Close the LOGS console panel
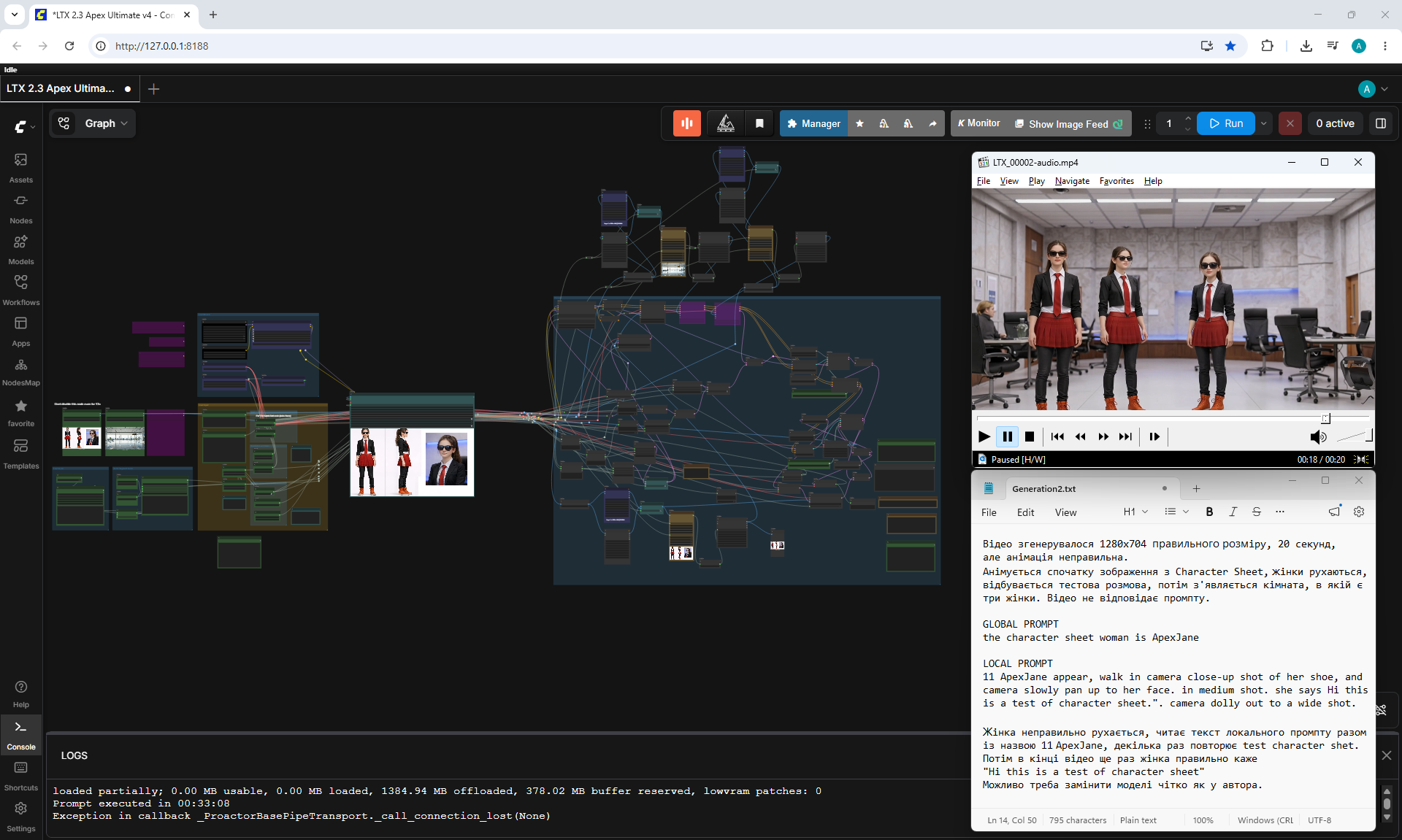The image size is (1402, 840). tap(1387, 755)
